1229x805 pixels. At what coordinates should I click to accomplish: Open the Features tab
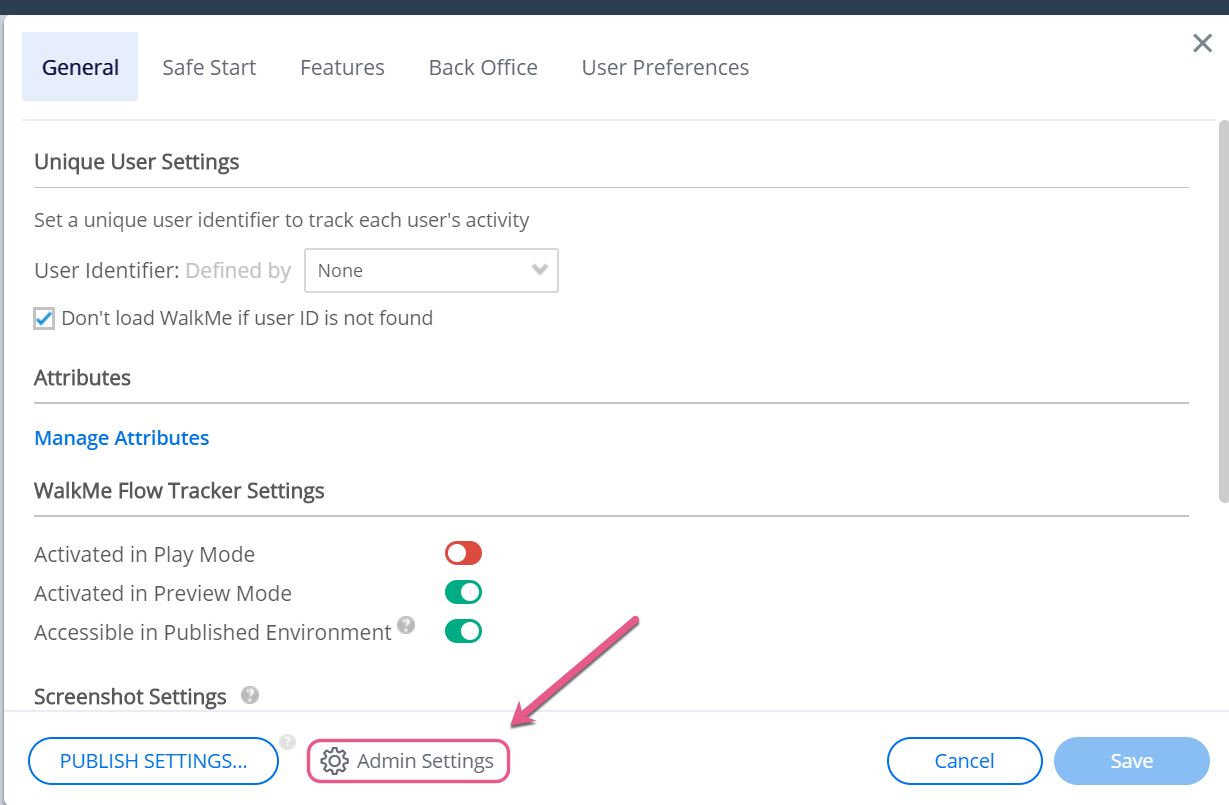[x=342, y=67]
